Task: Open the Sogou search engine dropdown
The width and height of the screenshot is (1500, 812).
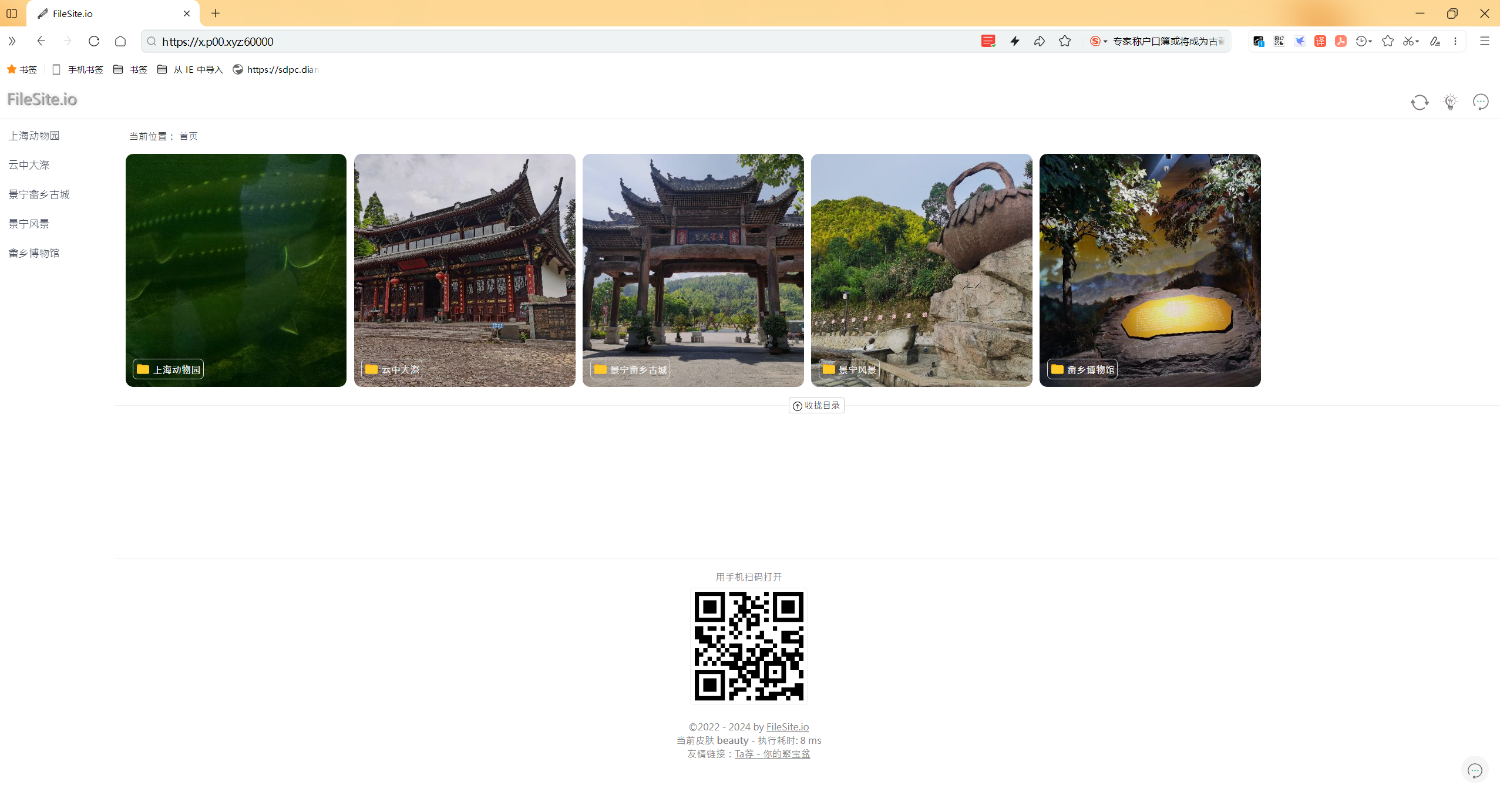Action: [x=1098, y=41]
